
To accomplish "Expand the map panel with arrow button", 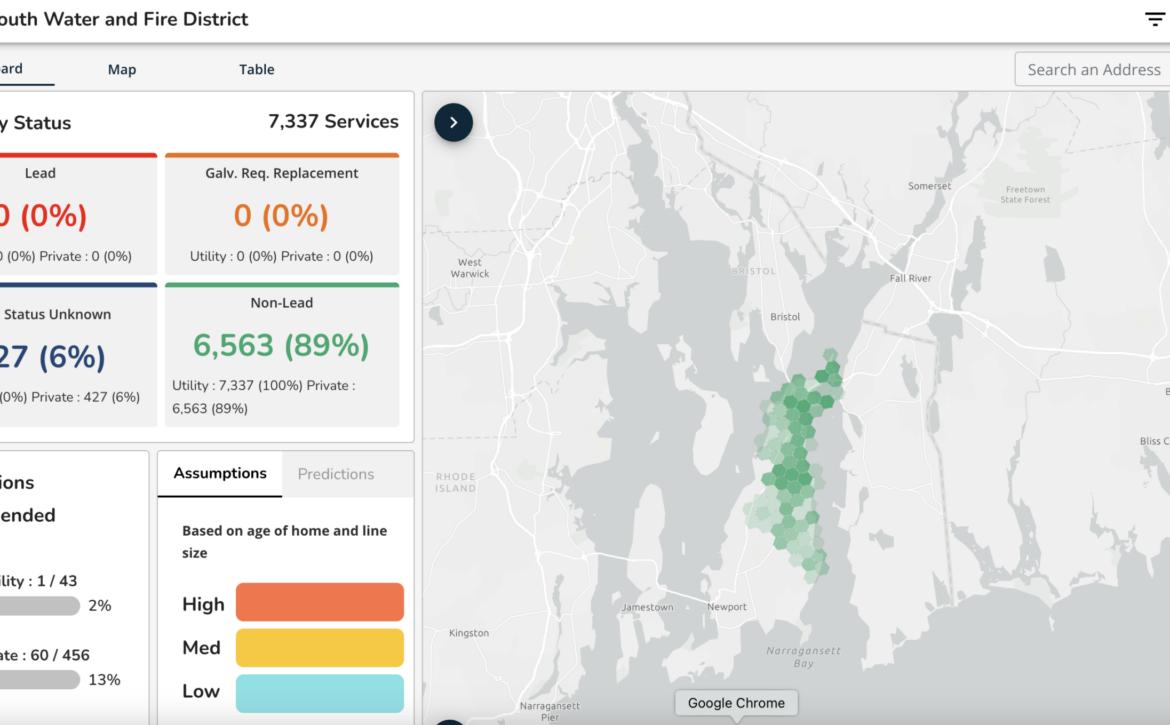I will tap(453, 122).
